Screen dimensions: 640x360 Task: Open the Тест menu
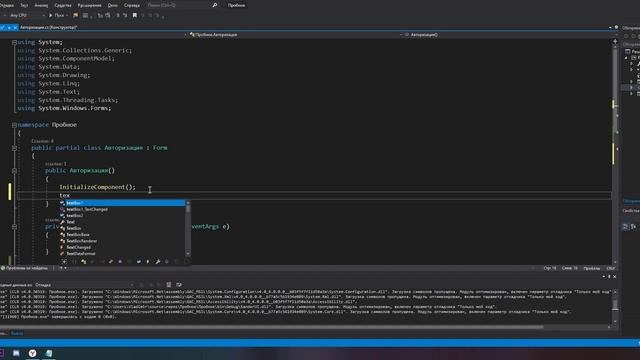coord(24,5)
